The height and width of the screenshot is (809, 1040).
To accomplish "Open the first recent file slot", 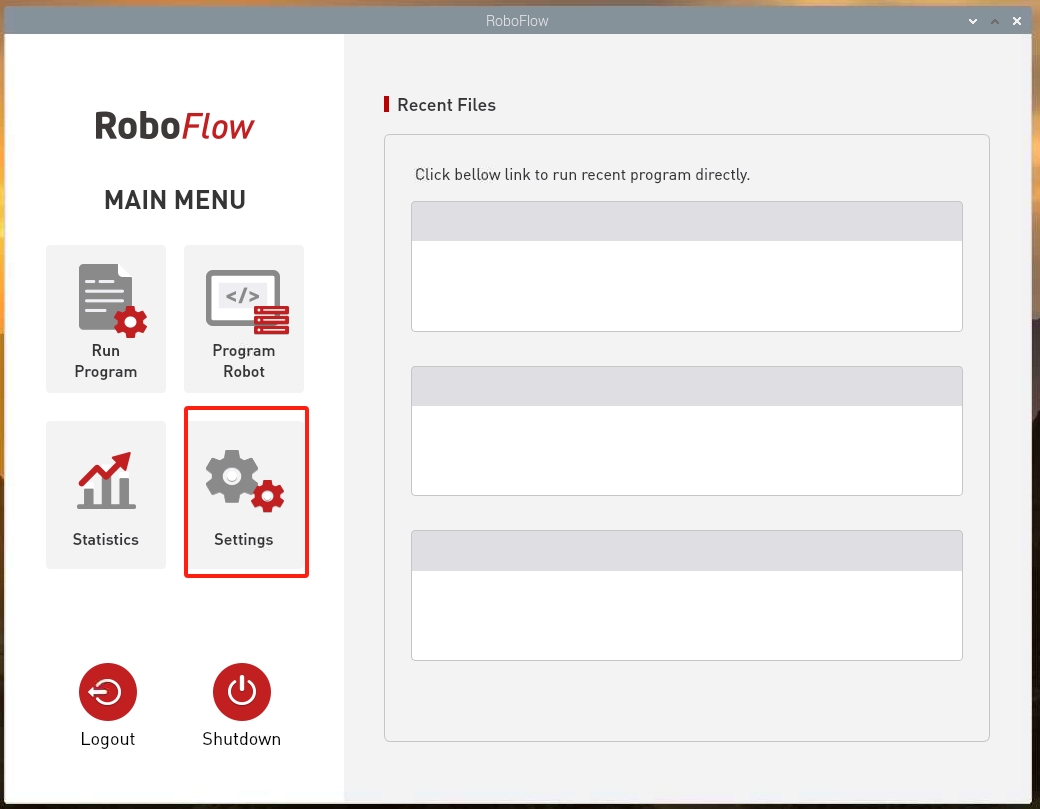I will (686, 266).
